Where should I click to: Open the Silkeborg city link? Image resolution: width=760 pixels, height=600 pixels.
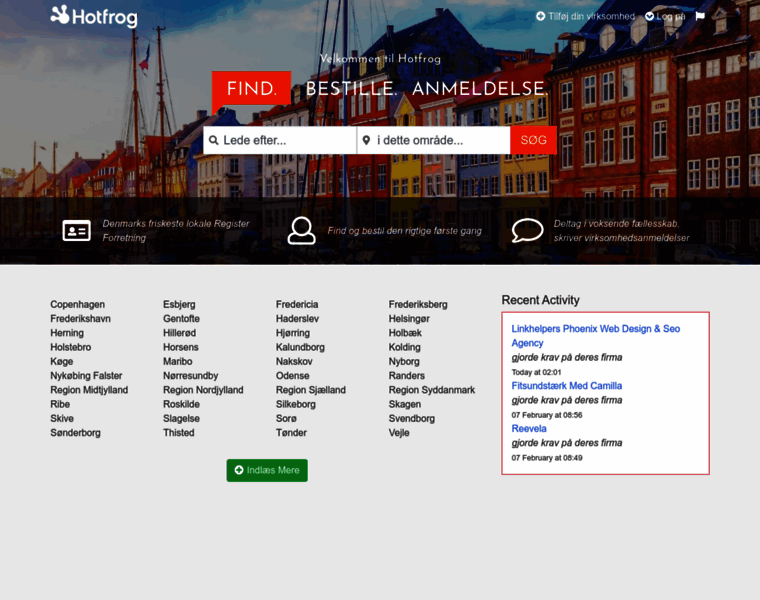(296, 404)
